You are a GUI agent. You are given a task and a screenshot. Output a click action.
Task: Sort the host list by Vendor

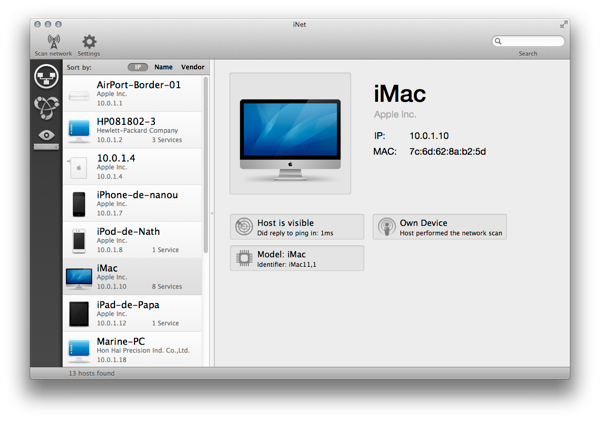pyautogui.click(x=192, y=67)
